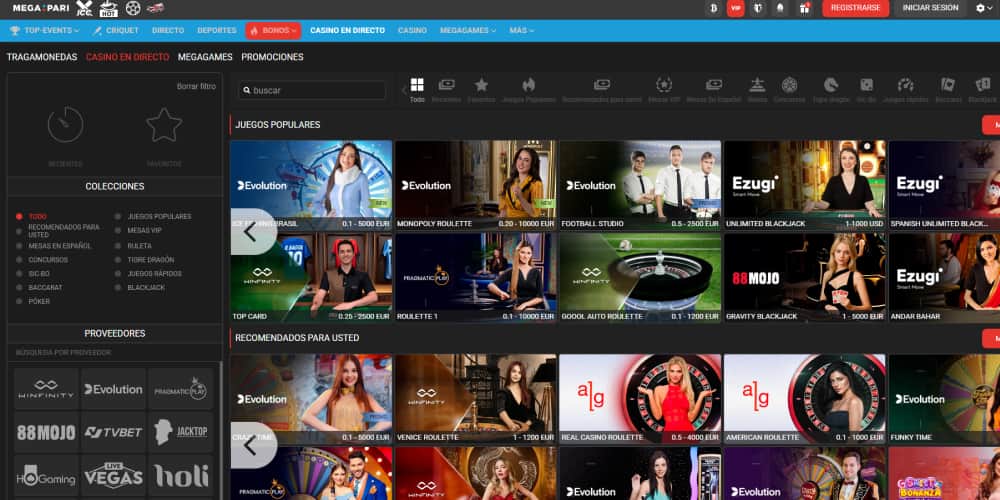Select the Concursos collection option
Screen dimensions: 1000x500
42,260
